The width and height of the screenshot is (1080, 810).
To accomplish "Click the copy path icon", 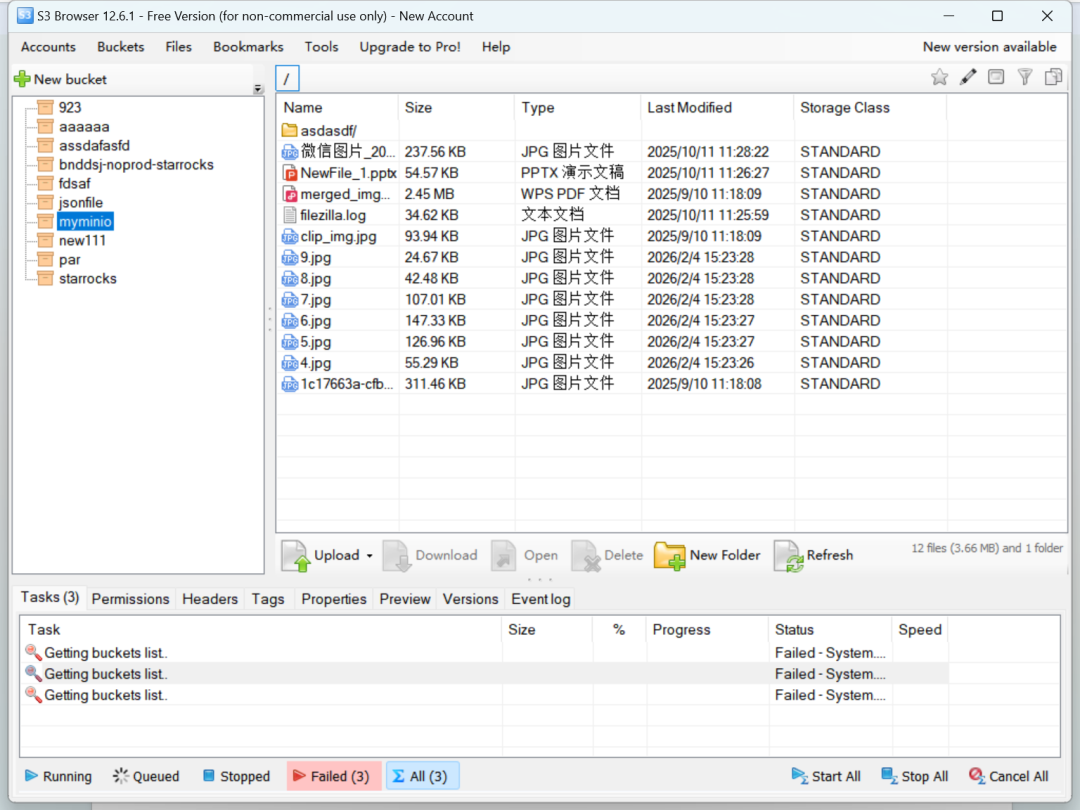I will click(1053, 77).
